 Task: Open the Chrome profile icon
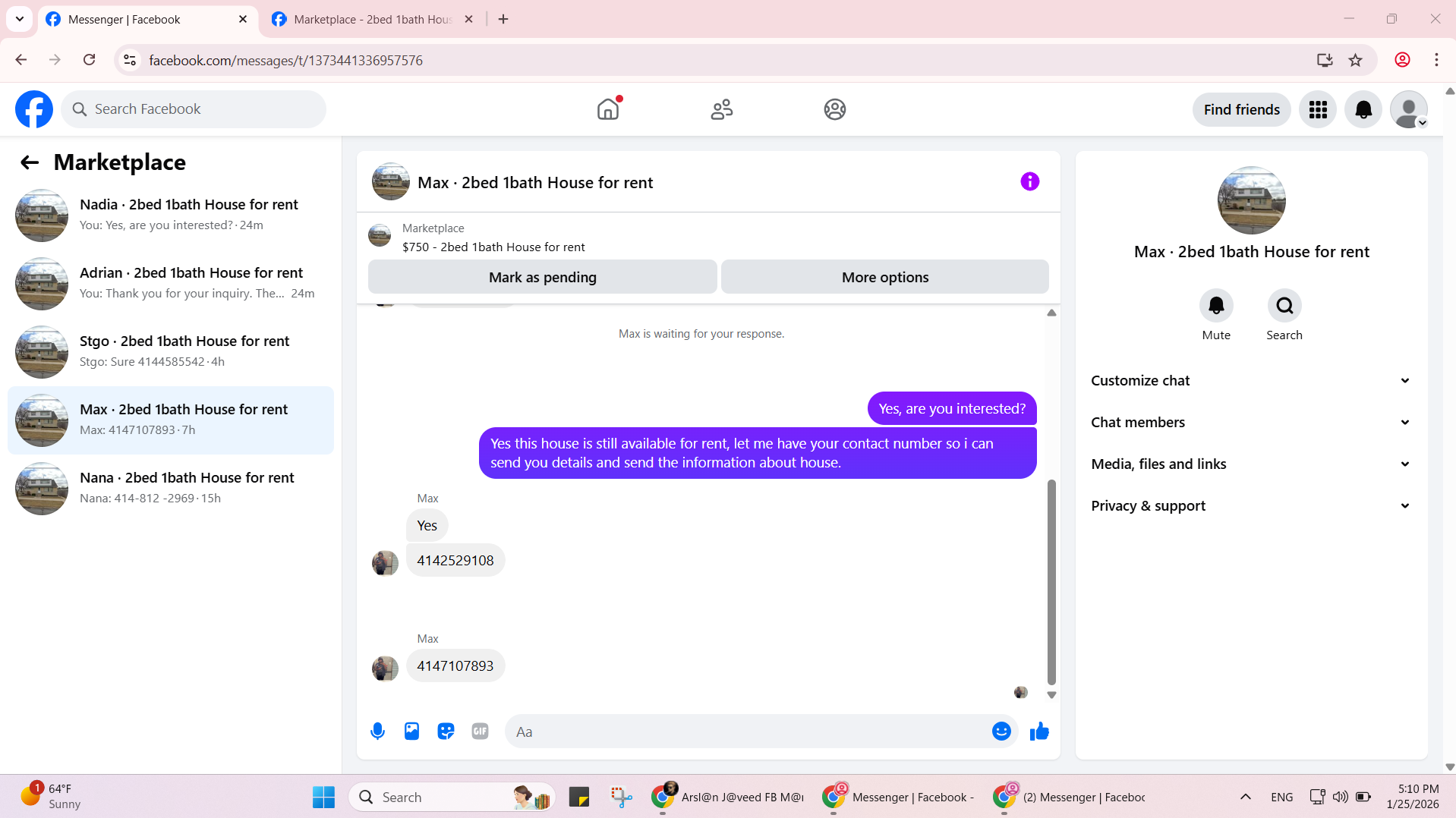pos(1402,60)
